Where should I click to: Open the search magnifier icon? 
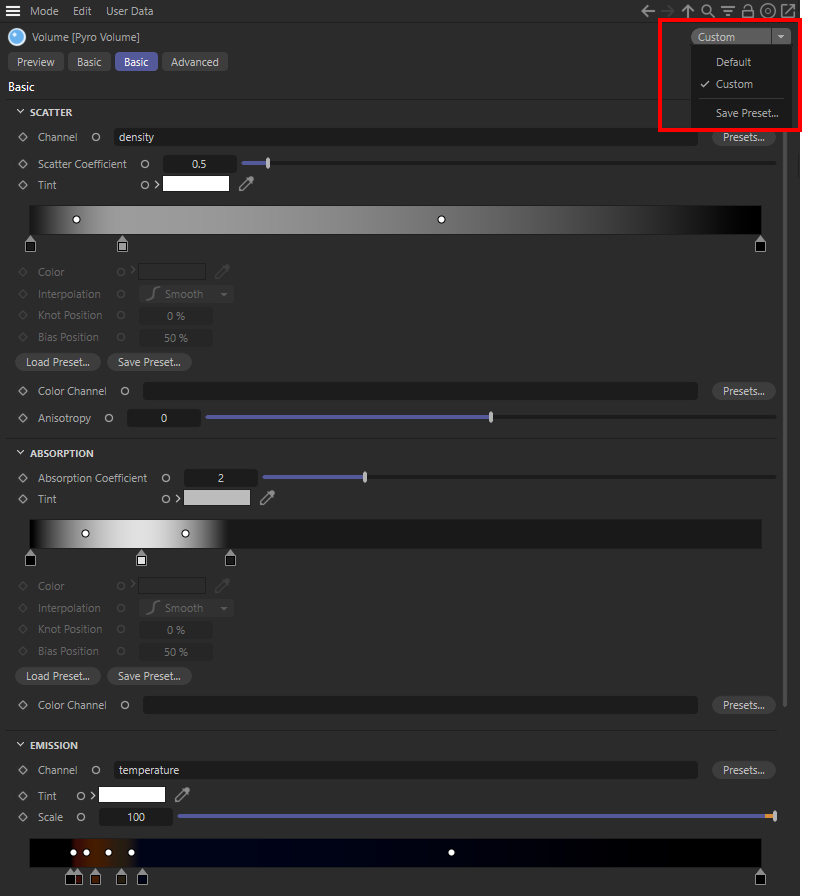point(708,11)
